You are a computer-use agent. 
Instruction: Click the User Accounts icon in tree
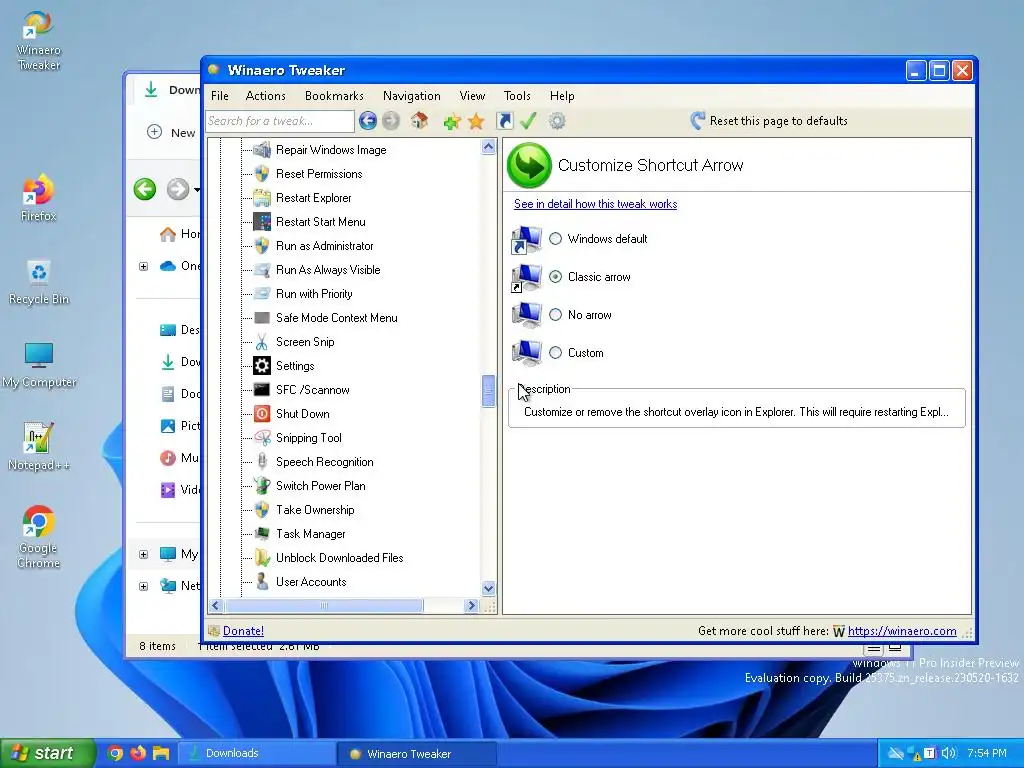point(262,582)
